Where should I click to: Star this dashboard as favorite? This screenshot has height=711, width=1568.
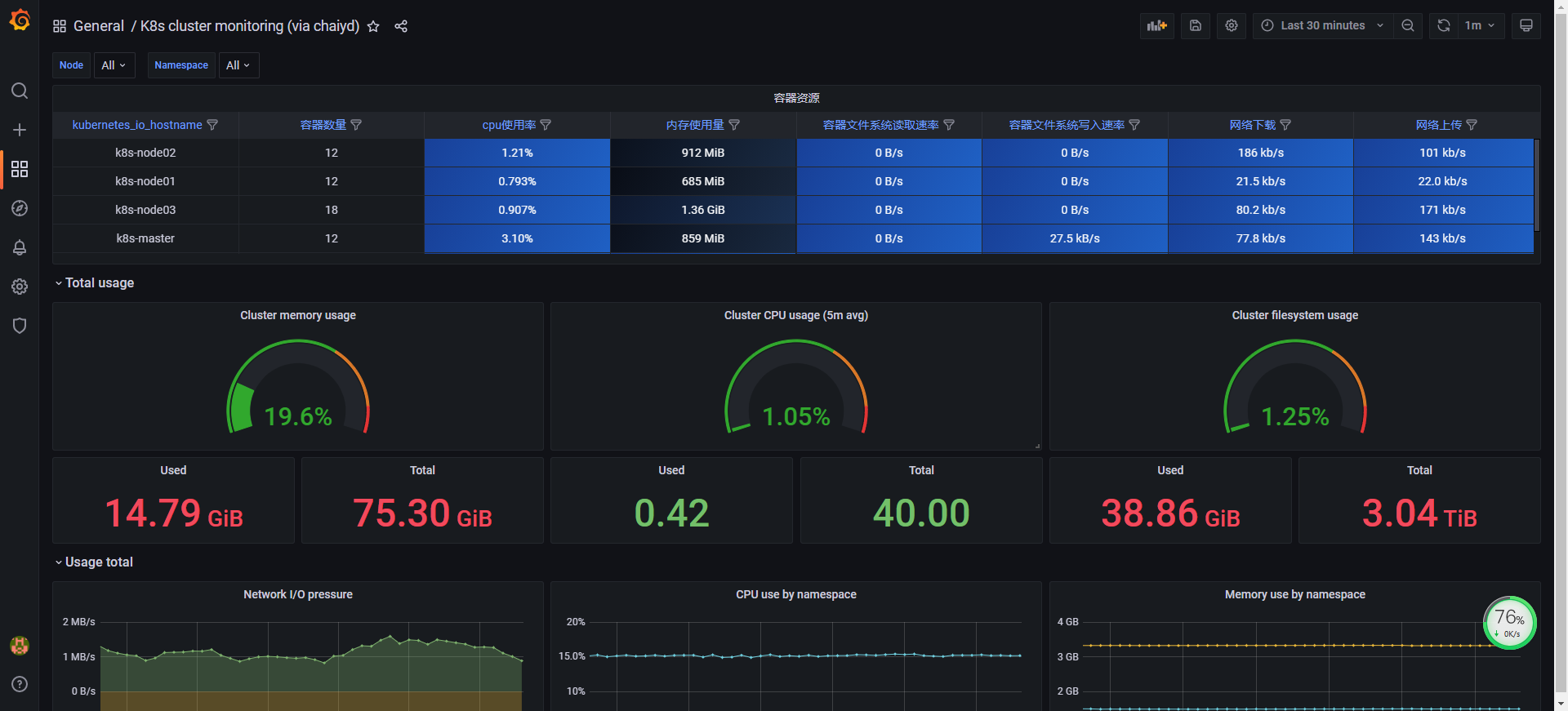click(x=373, y=26)
